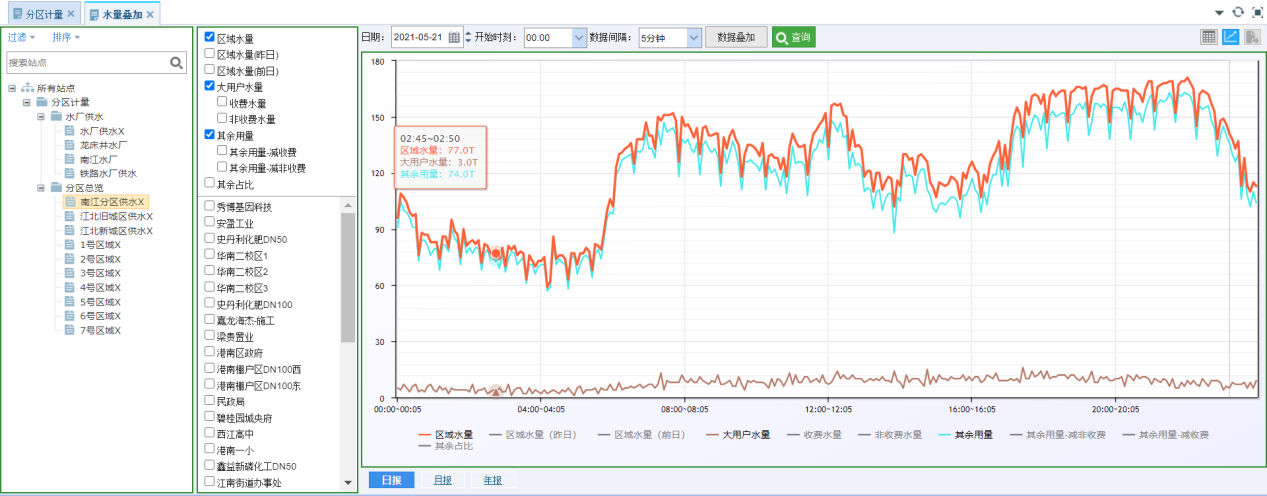Click the refresh icon at top right

(1238, 12)
